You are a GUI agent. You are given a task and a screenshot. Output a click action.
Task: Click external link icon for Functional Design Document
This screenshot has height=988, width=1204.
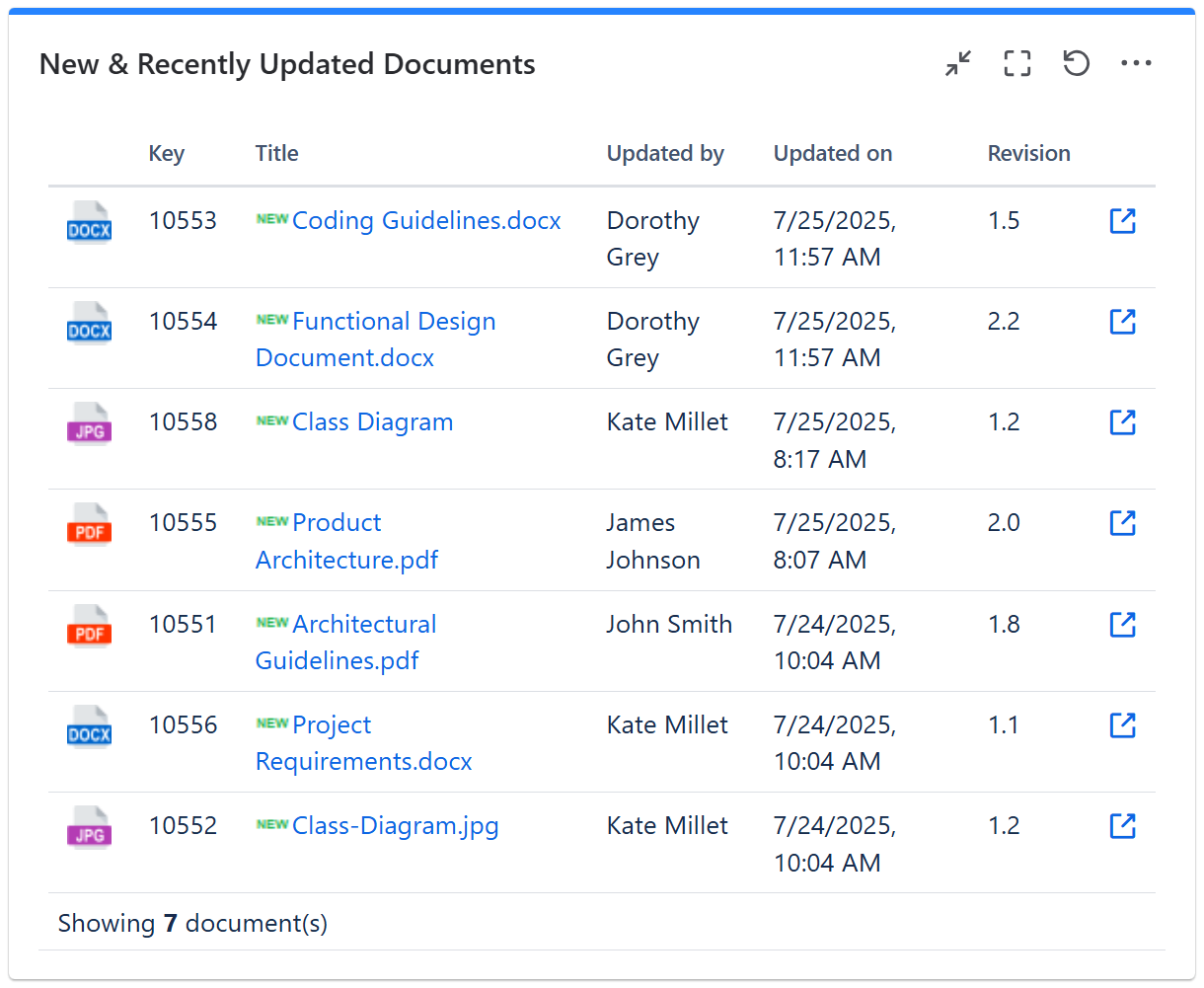coord(1122,322)
